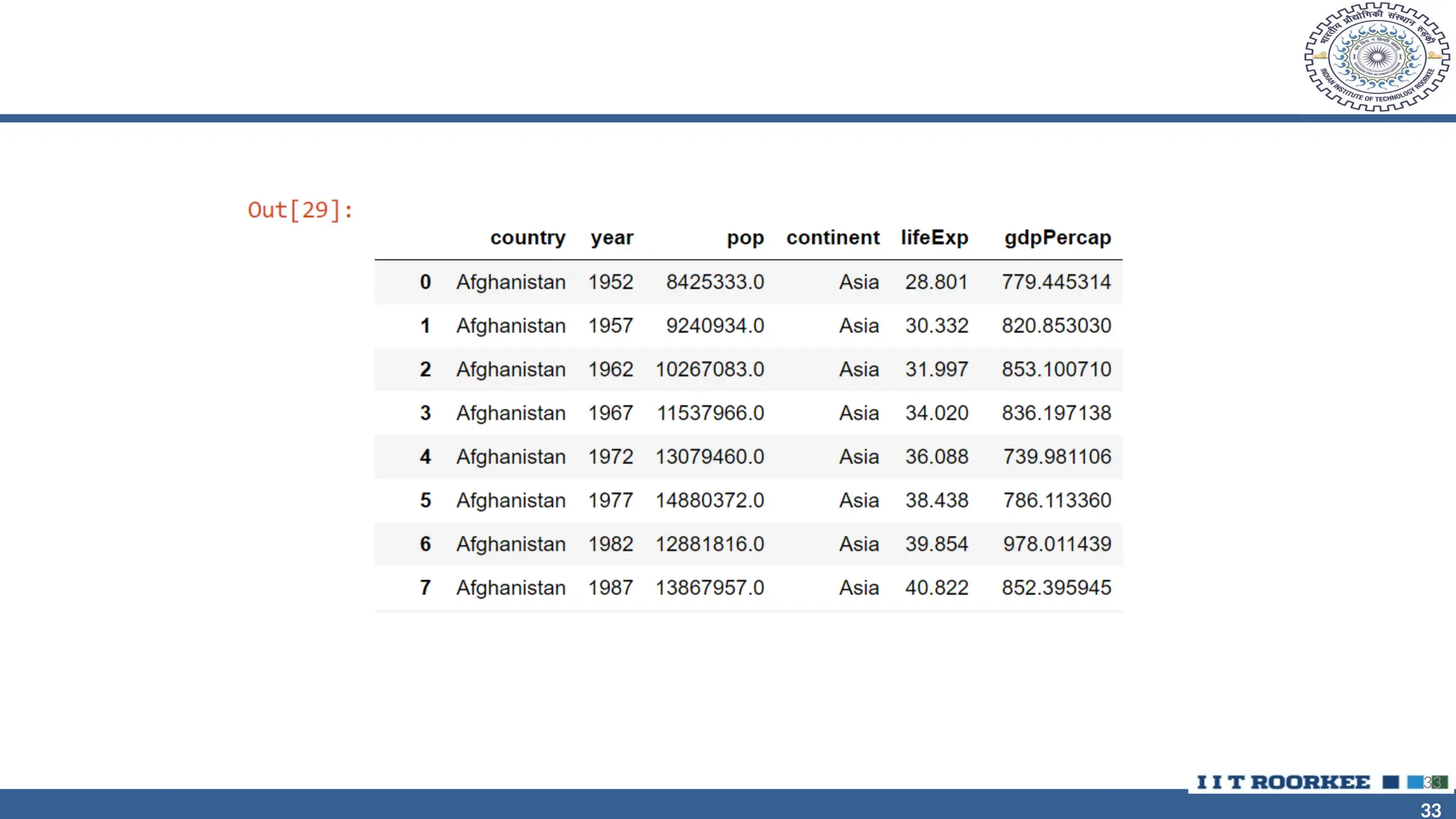This screenshot has width=1456, height=819.
Task: Click the pop column header
Action: click(x=745, y=237)
